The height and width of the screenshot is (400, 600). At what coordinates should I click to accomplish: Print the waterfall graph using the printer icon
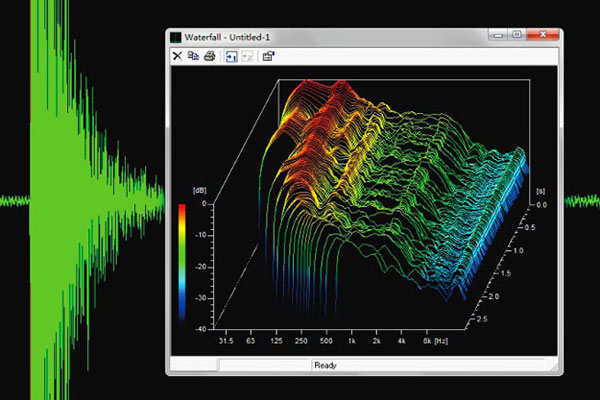pyautogui.click(x=209, y=57)
